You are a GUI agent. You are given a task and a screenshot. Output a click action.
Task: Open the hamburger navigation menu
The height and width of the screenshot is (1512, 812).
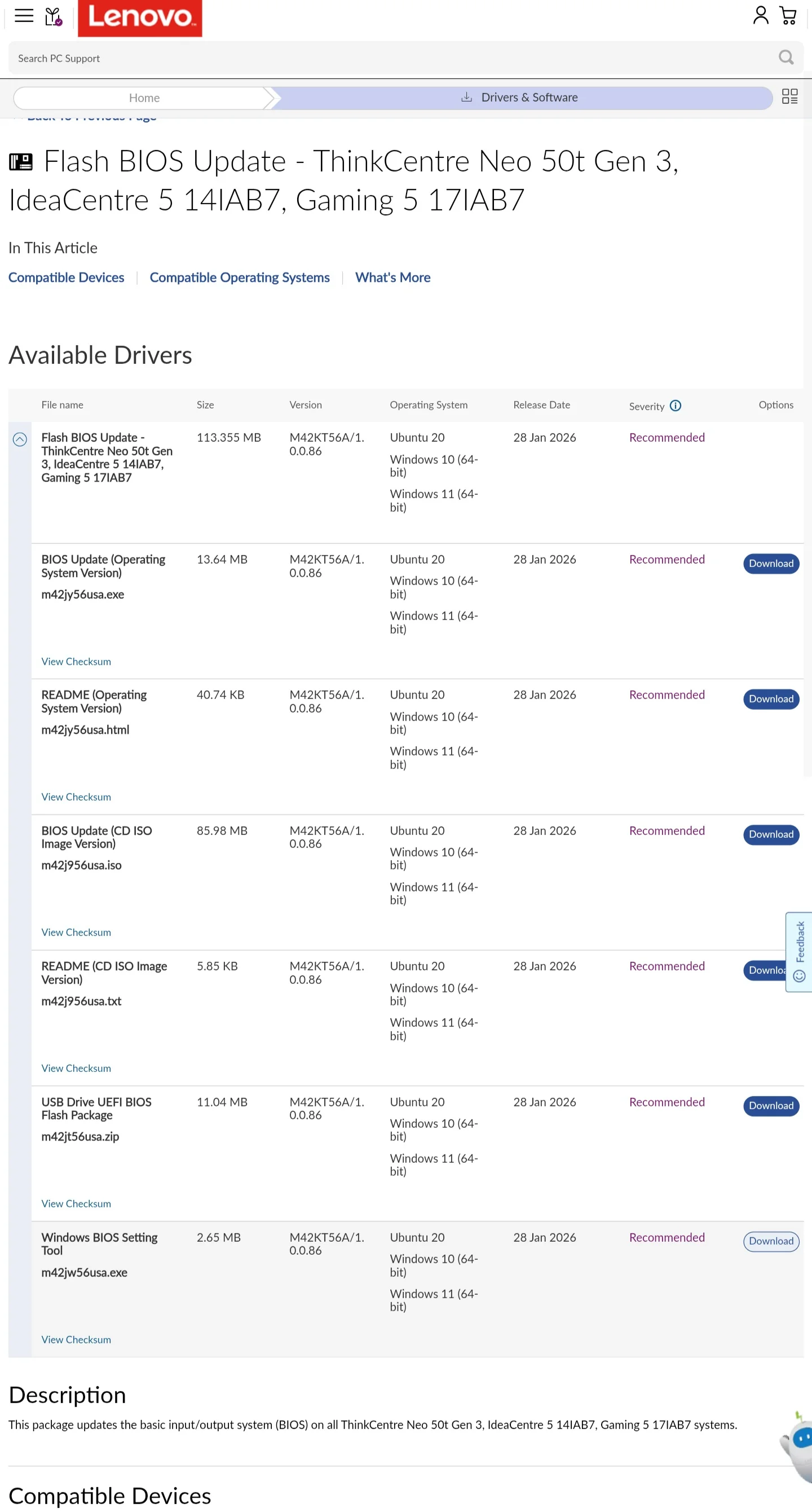tap(24, 16)
